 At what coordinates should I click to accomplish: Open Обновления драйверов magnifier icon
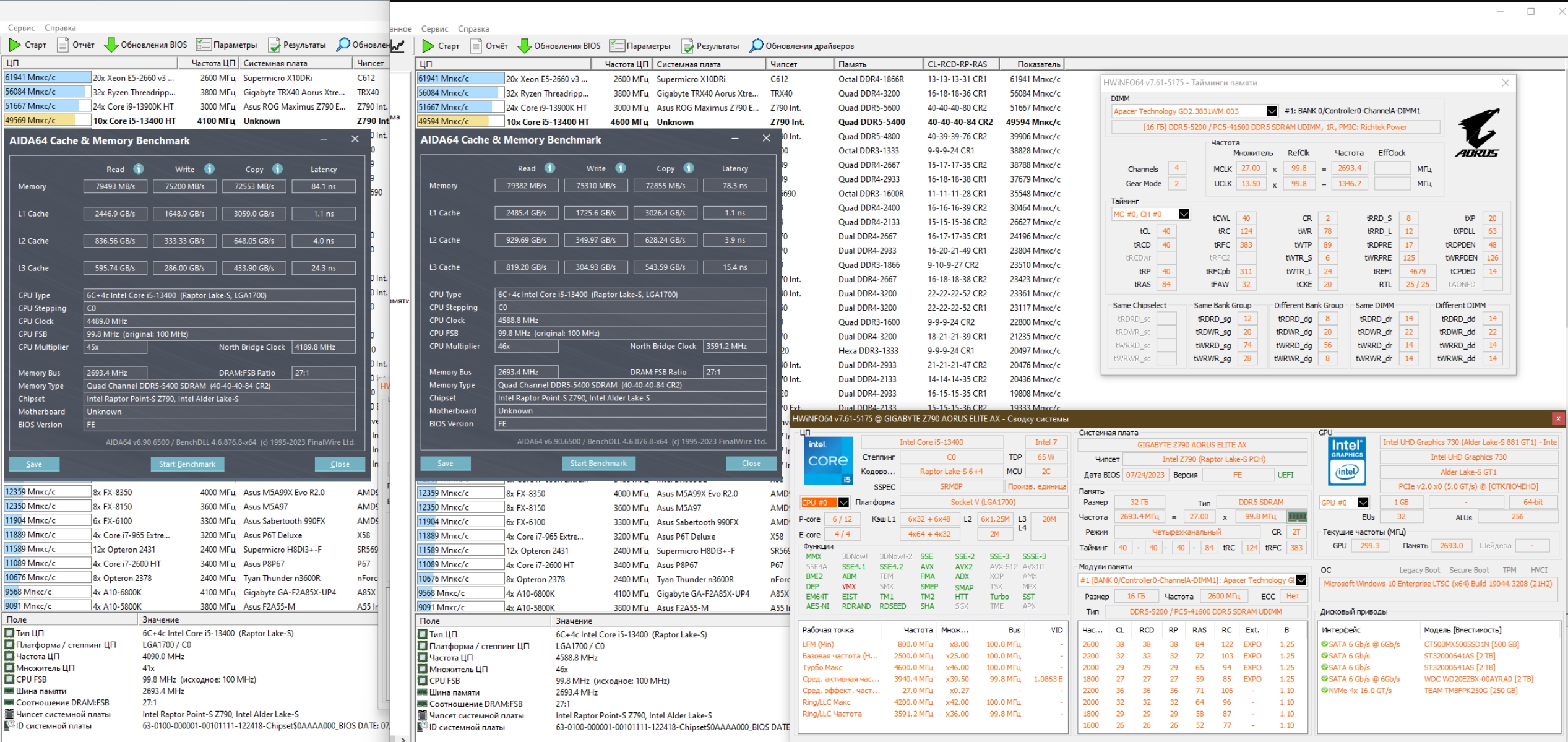click(x=756, y=46)
